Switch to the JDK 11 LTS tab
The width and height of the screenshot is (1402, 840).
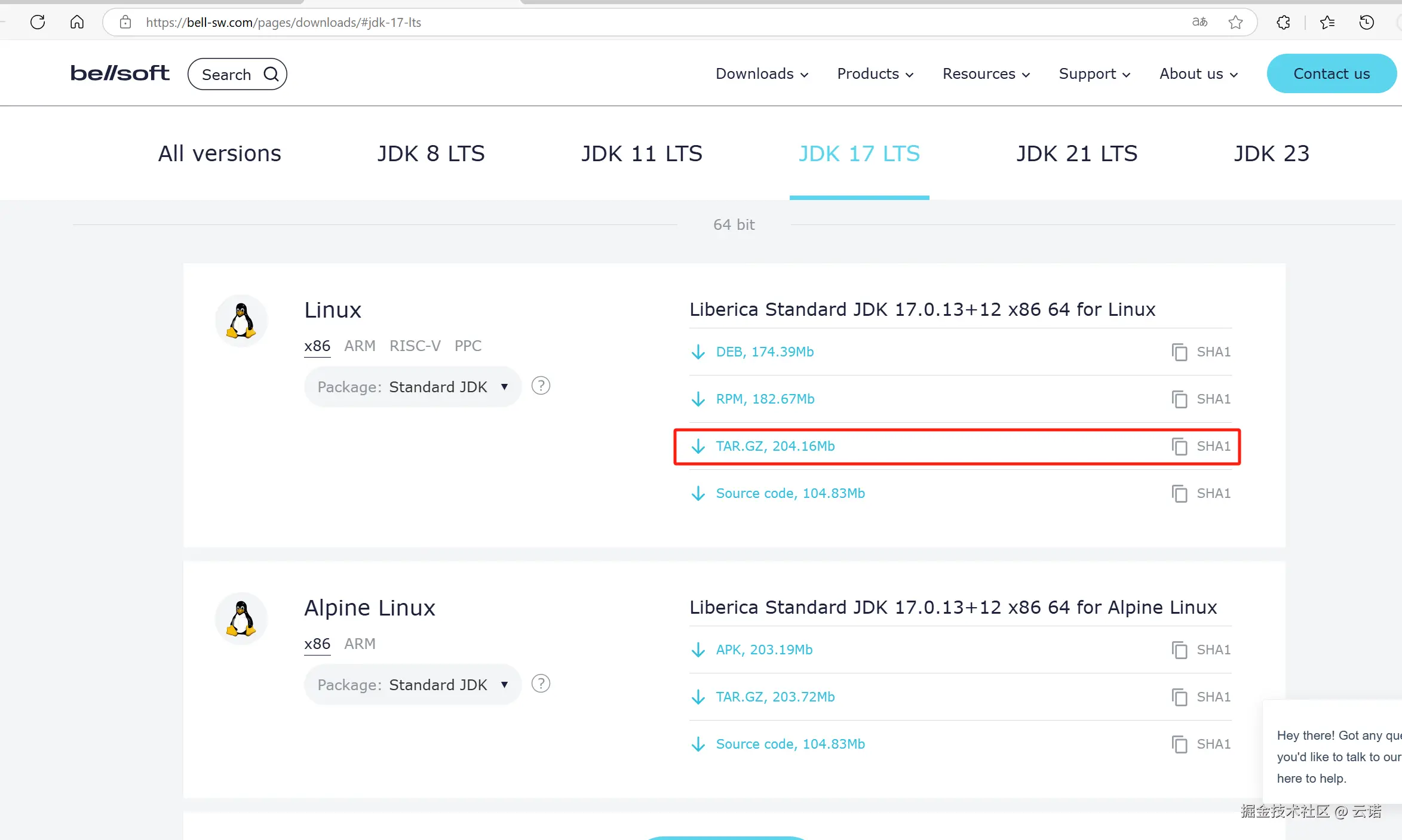tap(642, 153)
